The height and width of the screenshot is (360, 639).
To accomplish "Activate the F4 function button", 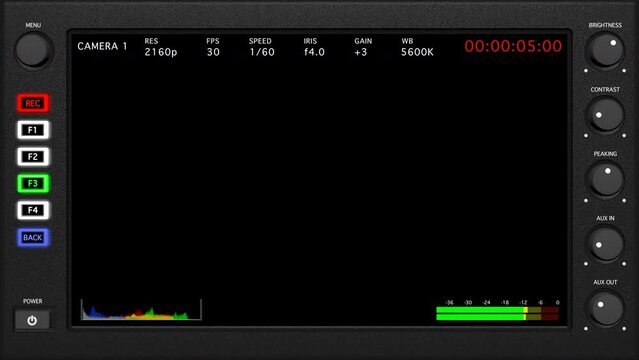I will pos(33,210).
